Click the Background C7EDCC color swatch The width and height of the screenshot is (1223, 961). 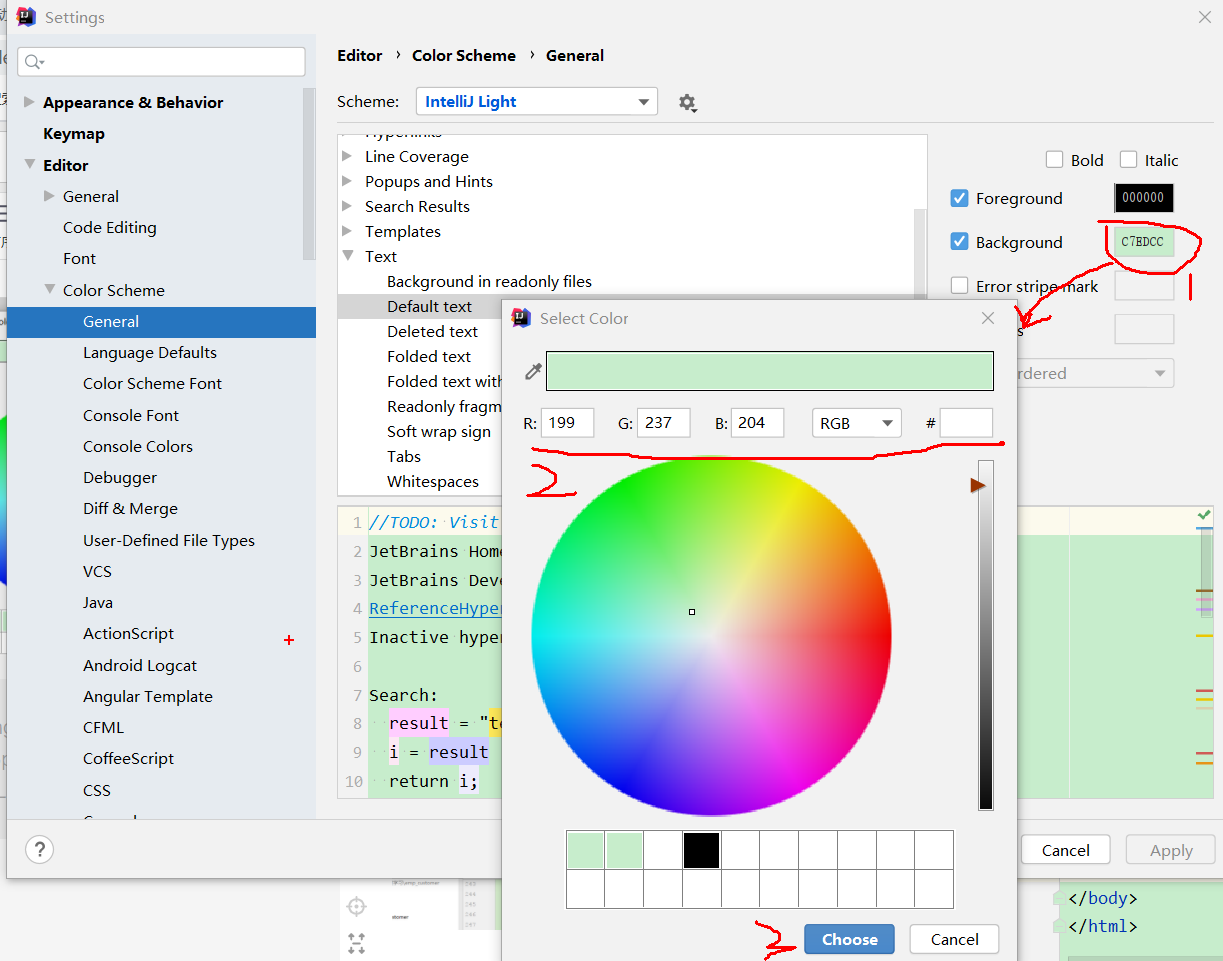click(1143, 242)
